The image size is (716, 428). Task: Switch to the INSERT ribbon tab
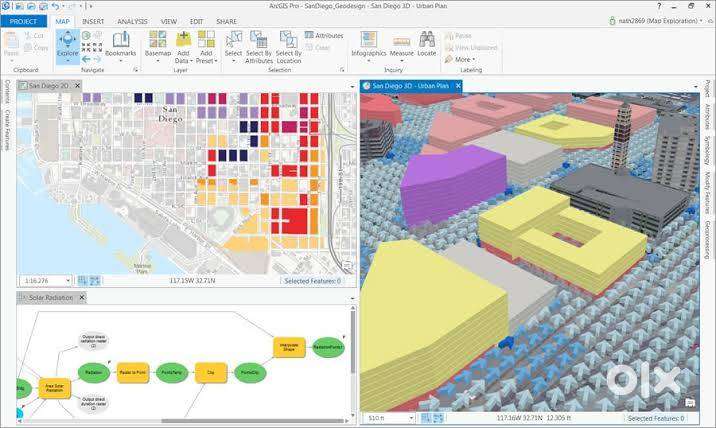[93, 21]
